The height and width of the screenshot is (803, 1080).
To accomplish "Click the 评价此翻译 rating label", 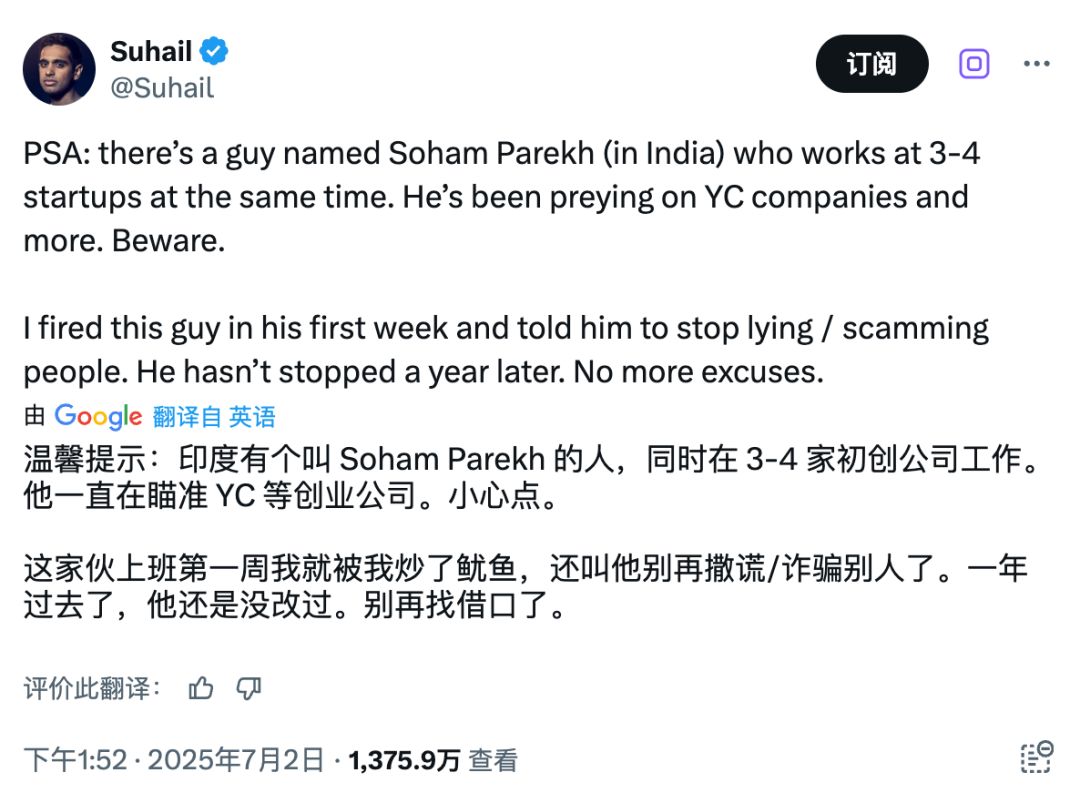I will click(x=92, y=688).
